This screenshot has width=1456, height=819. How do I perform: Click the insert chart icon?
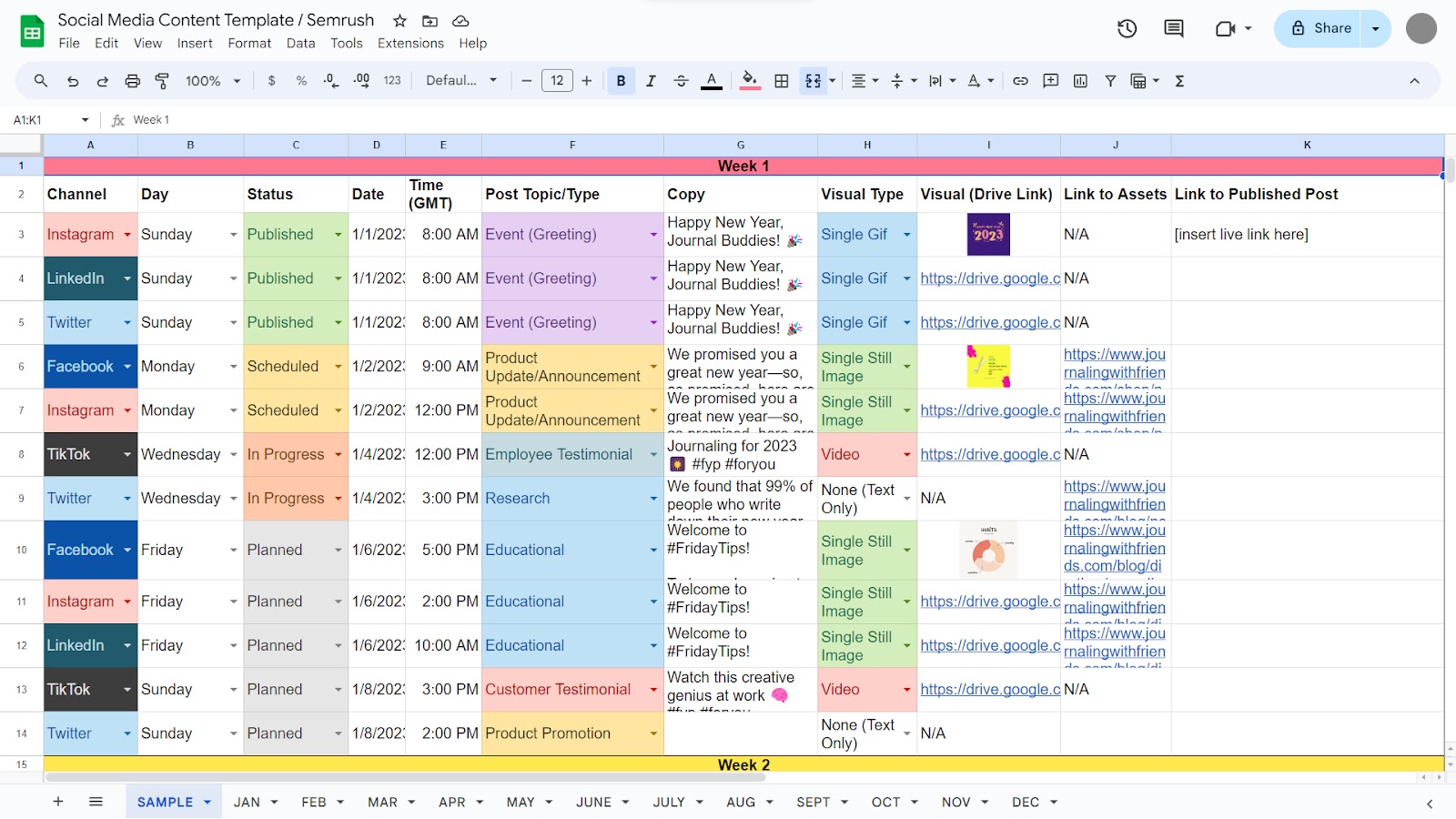coord(1080,81)
